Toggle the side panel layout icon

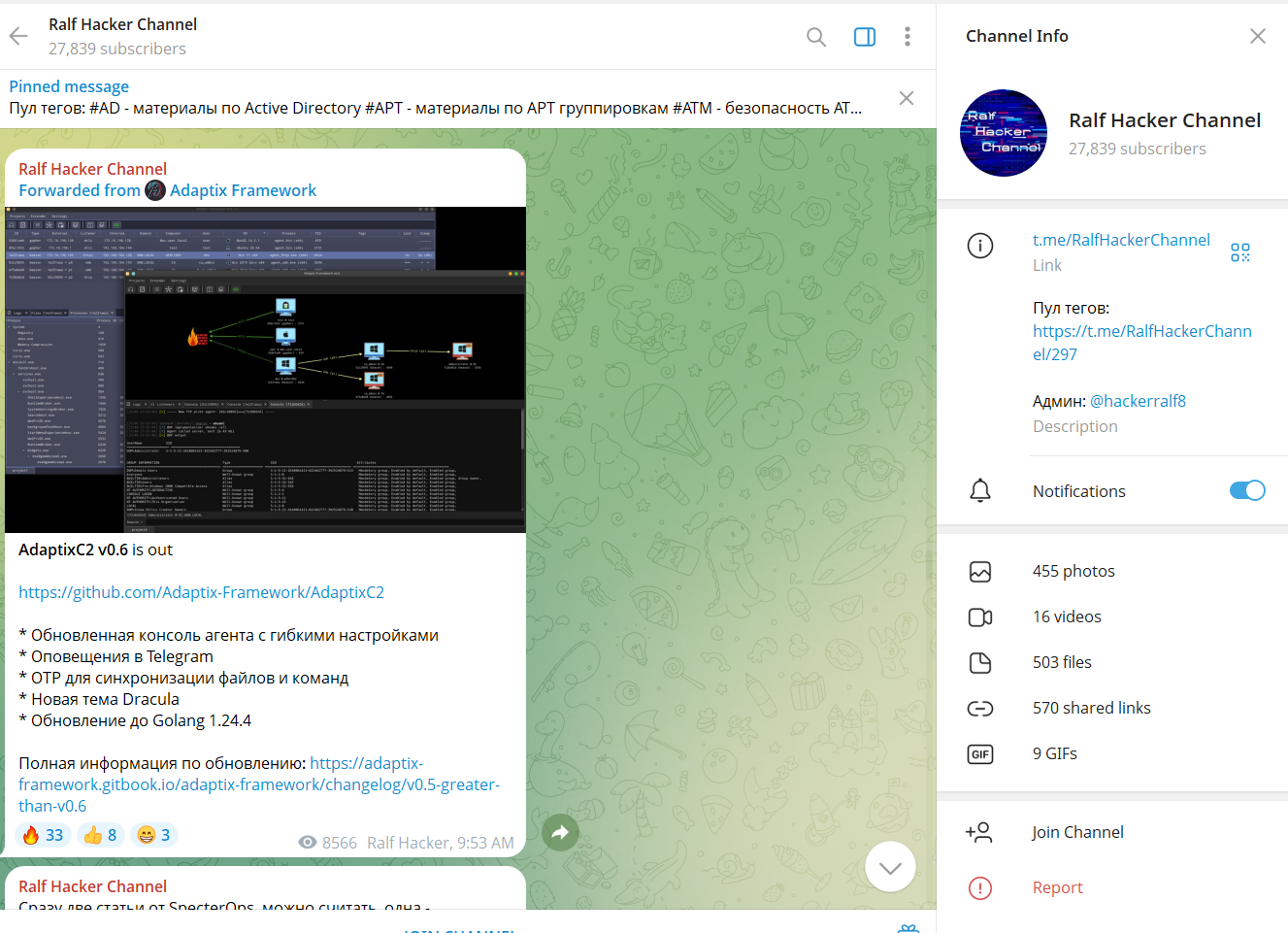click(864, 37)
